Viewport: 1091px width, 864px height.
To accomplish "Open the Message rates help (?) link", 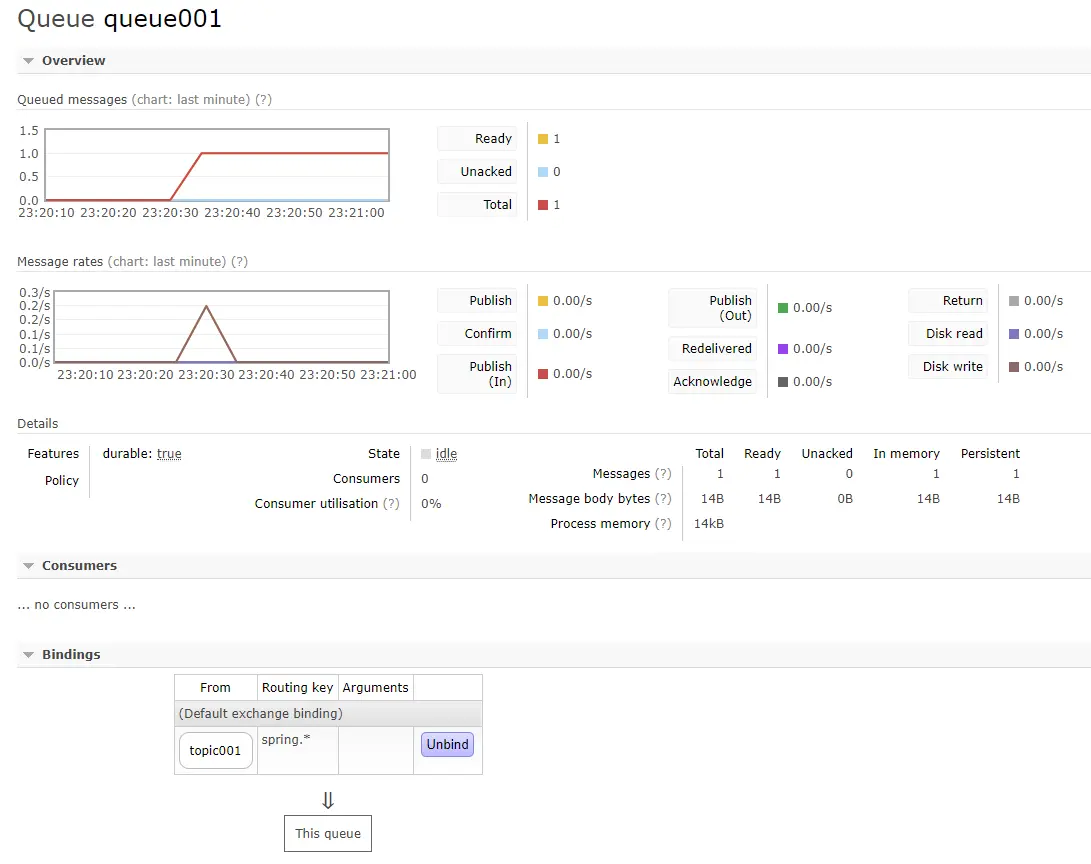I will 239,262.
